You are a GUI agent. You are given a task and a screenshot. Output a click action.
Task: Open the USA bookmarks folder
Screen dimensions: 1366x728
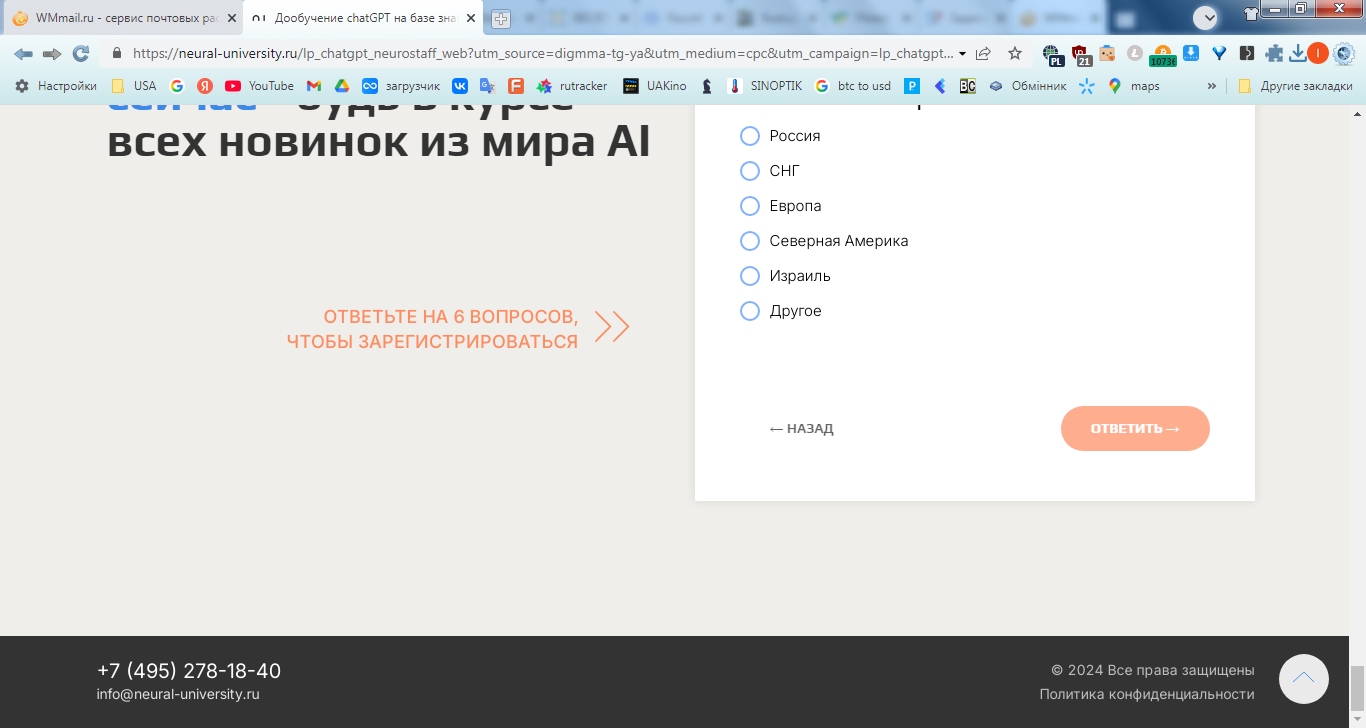[133, 86]
